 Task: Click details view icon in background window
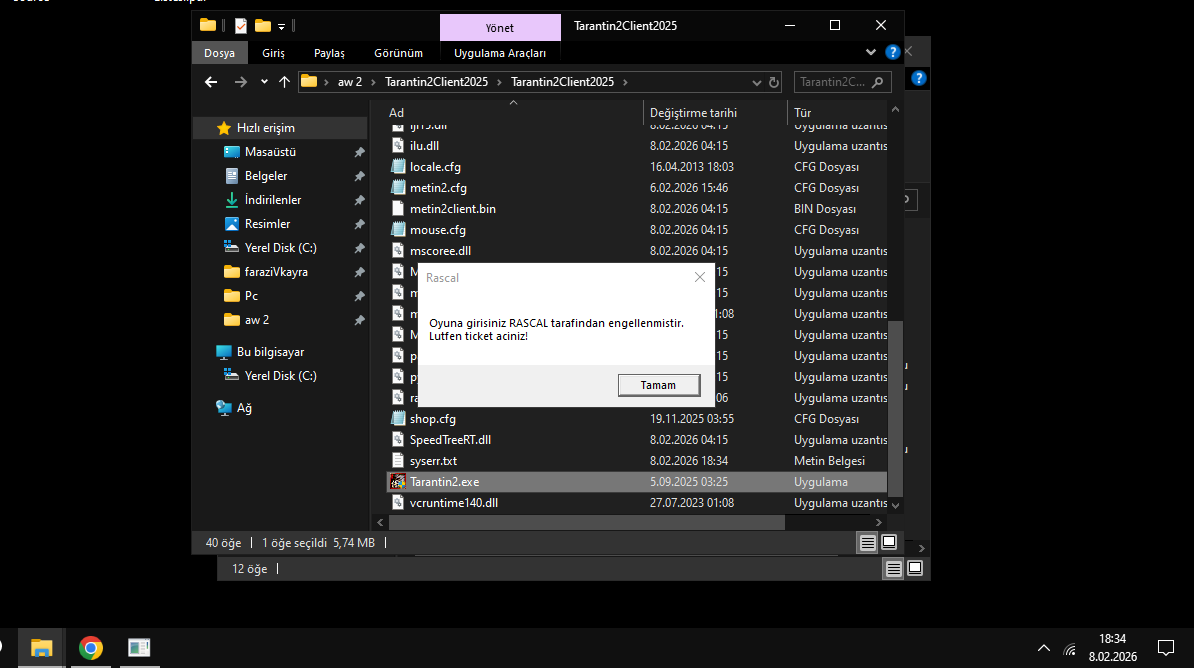tap(893, 569)
